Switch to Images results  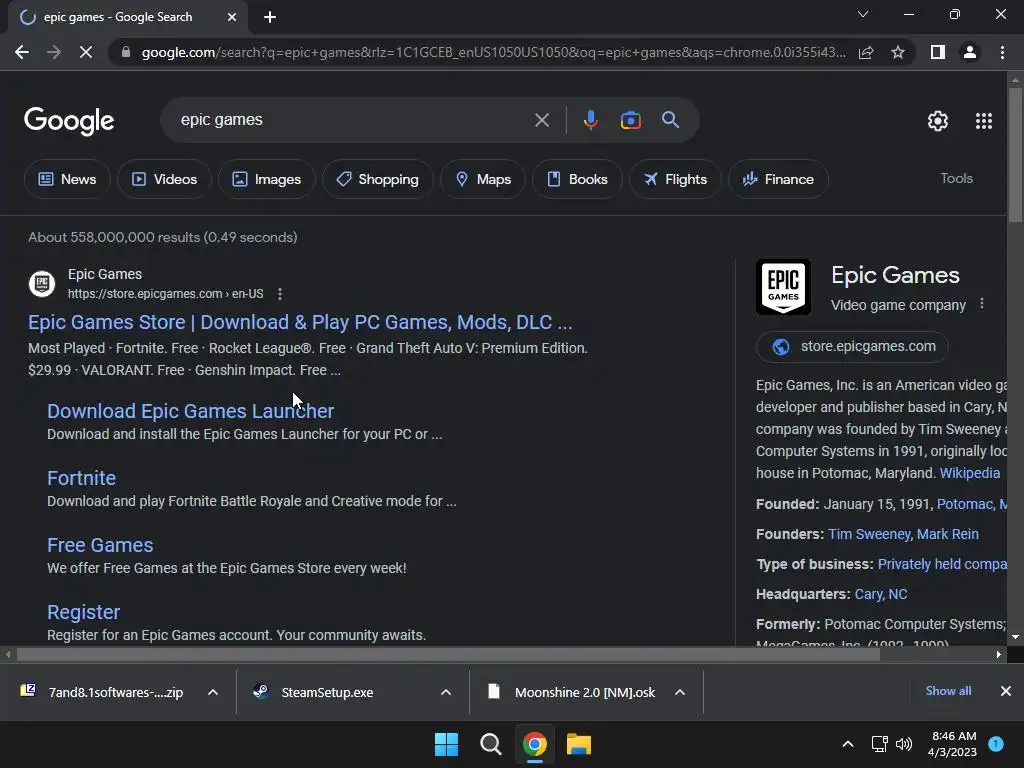click(x=267, y=179)
